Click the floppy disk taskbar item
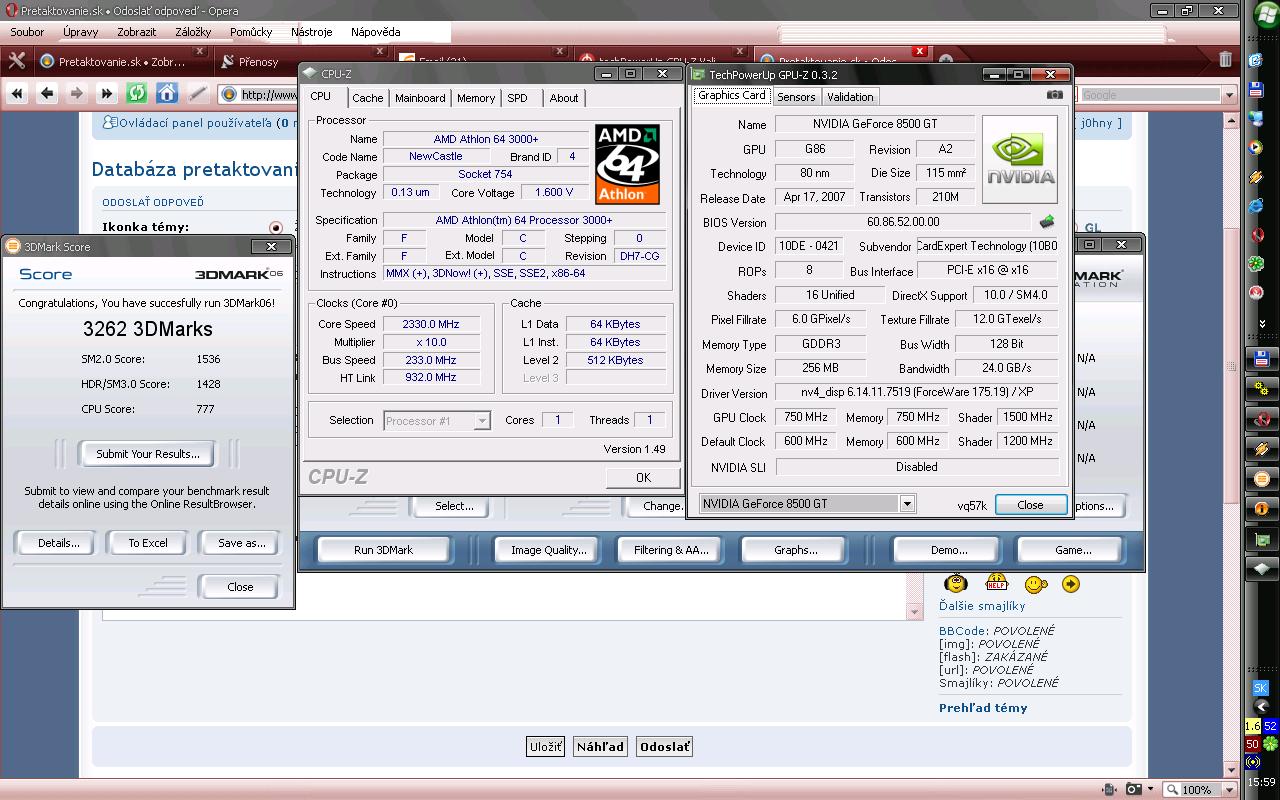 pos(1261,358)
